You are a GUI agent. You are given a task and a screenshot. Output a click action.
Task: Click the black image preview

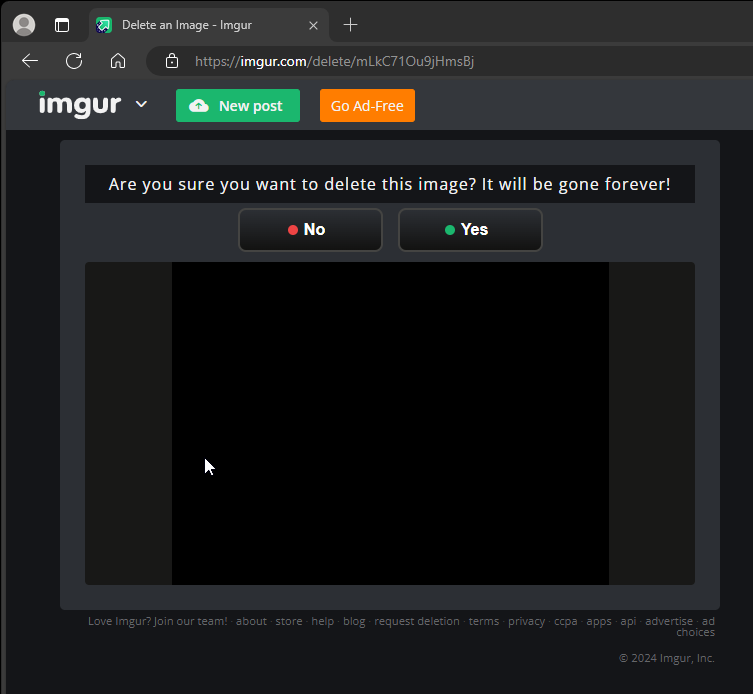(390, 423)
